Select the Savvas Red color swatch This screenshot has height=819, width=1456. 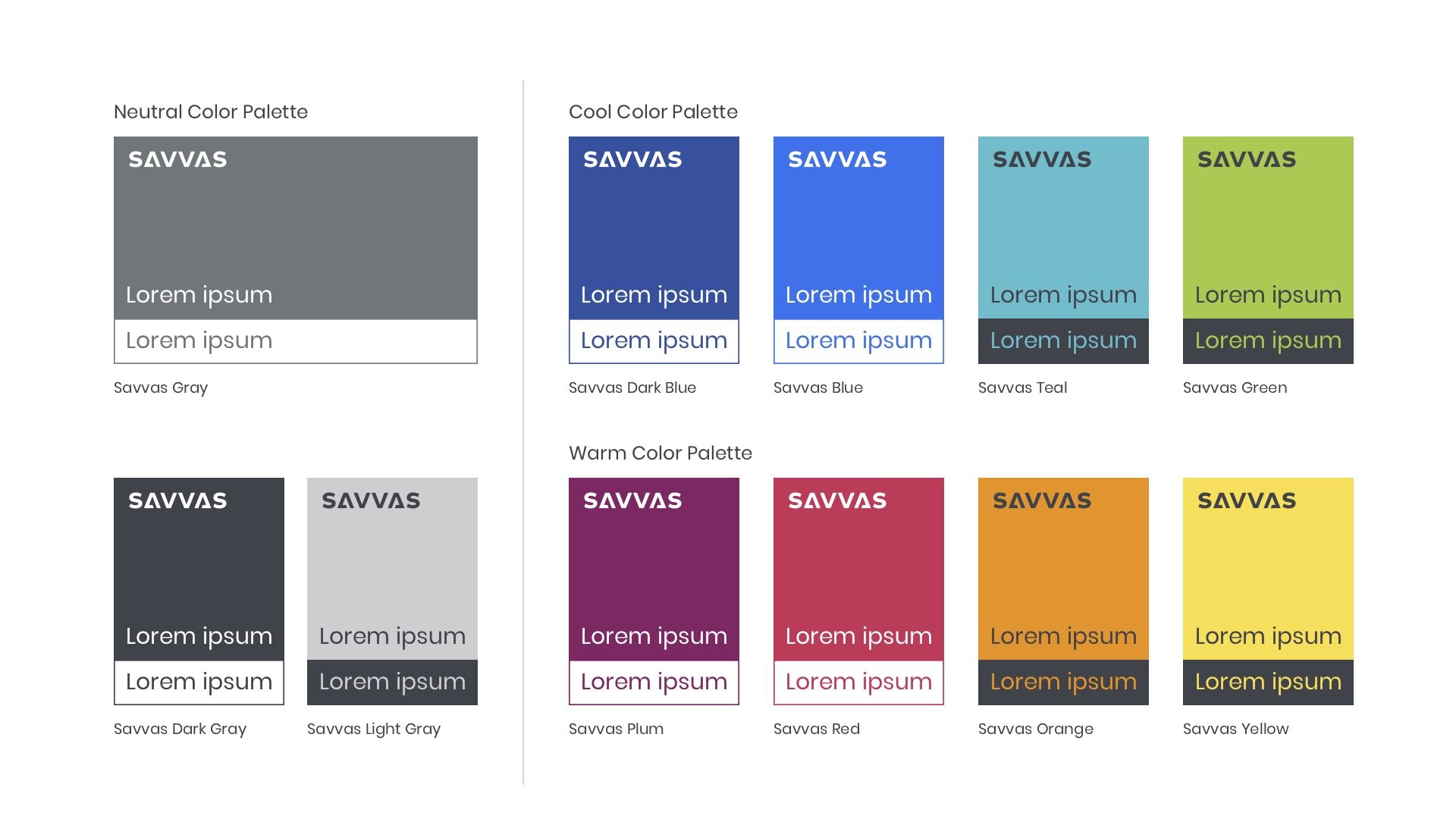coord(858,569)
